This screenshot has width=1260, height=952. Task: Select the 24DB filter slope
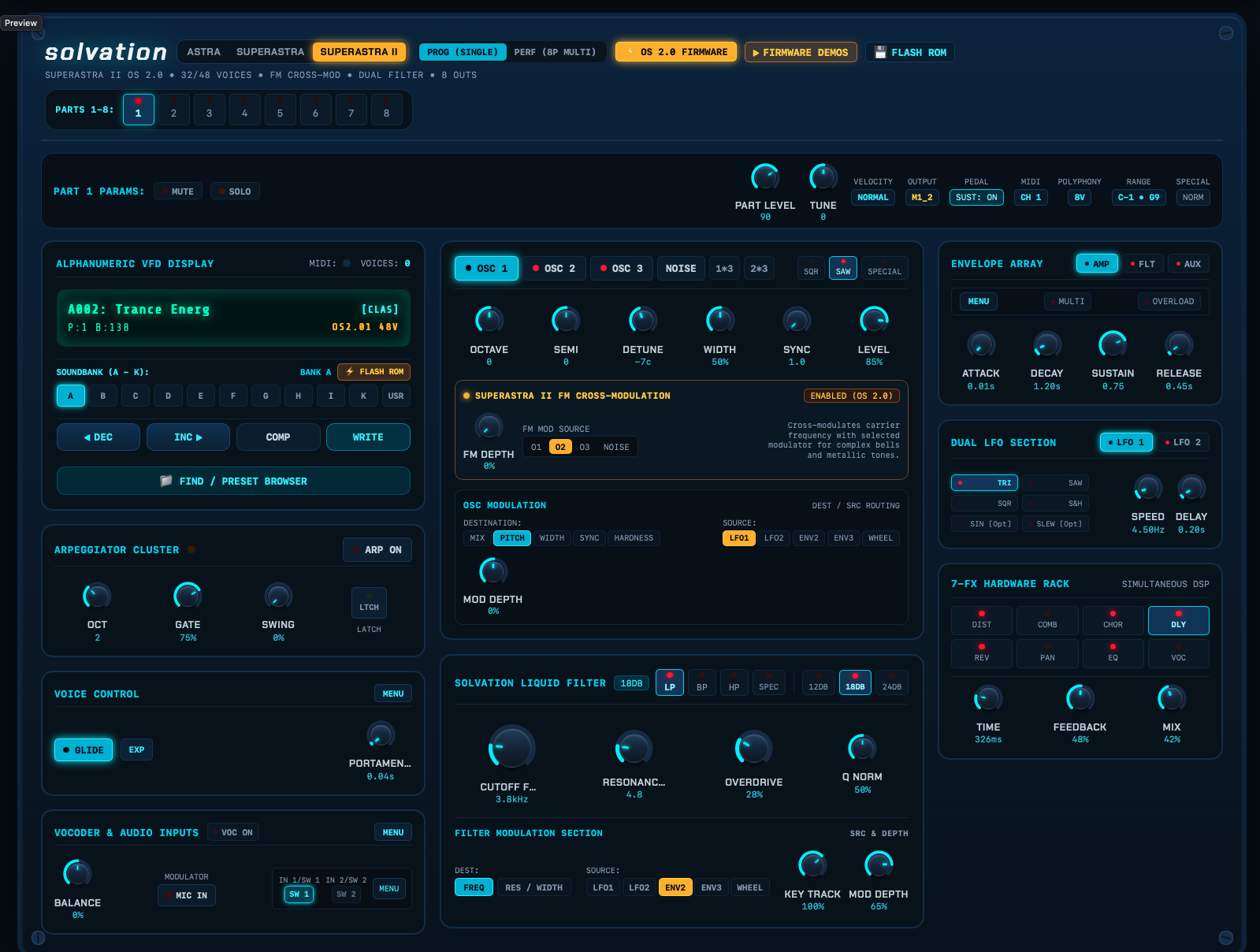[892, 682]
